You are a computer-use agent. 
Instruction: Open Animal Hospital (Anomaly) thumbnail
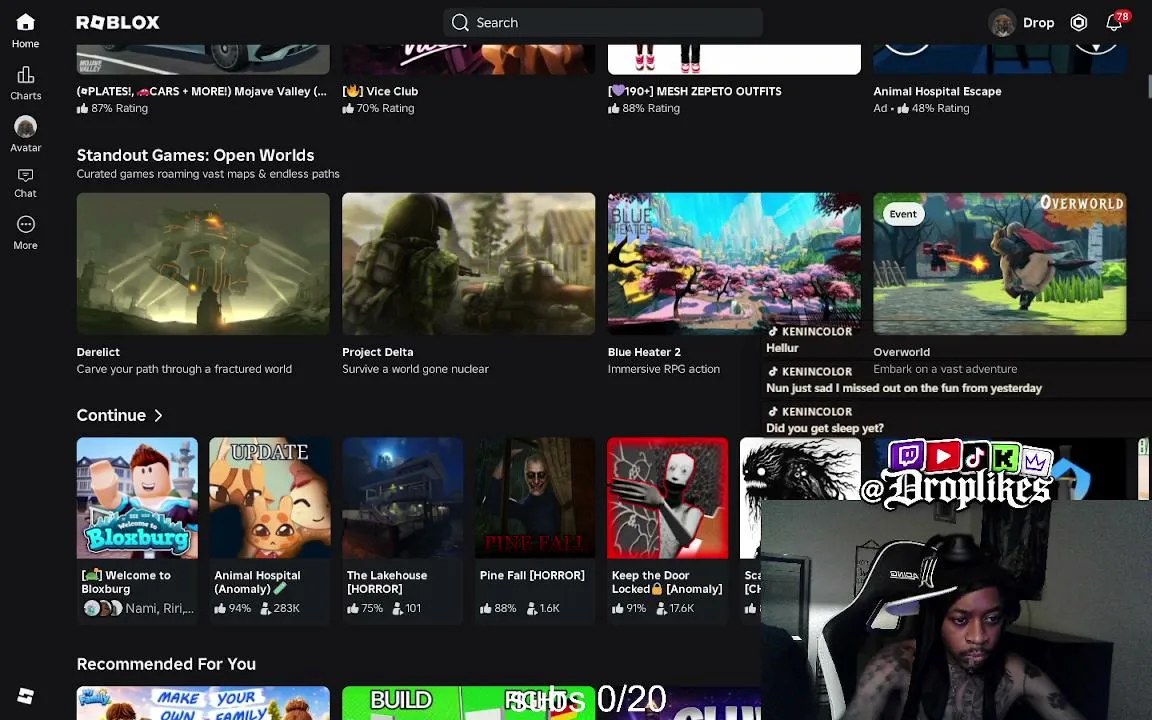(x=270, y=498)
